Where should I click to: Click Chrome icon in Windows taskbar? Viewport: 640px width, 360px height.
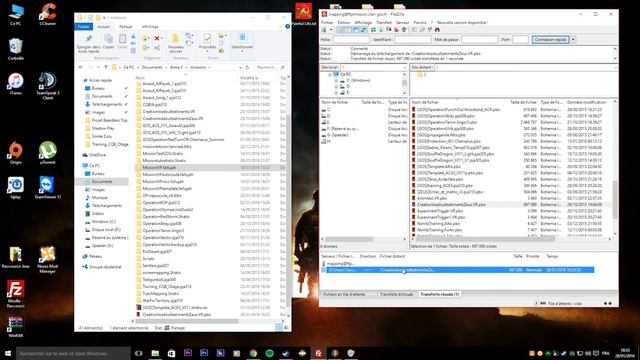pyautogui.click(x=253, y=353)
